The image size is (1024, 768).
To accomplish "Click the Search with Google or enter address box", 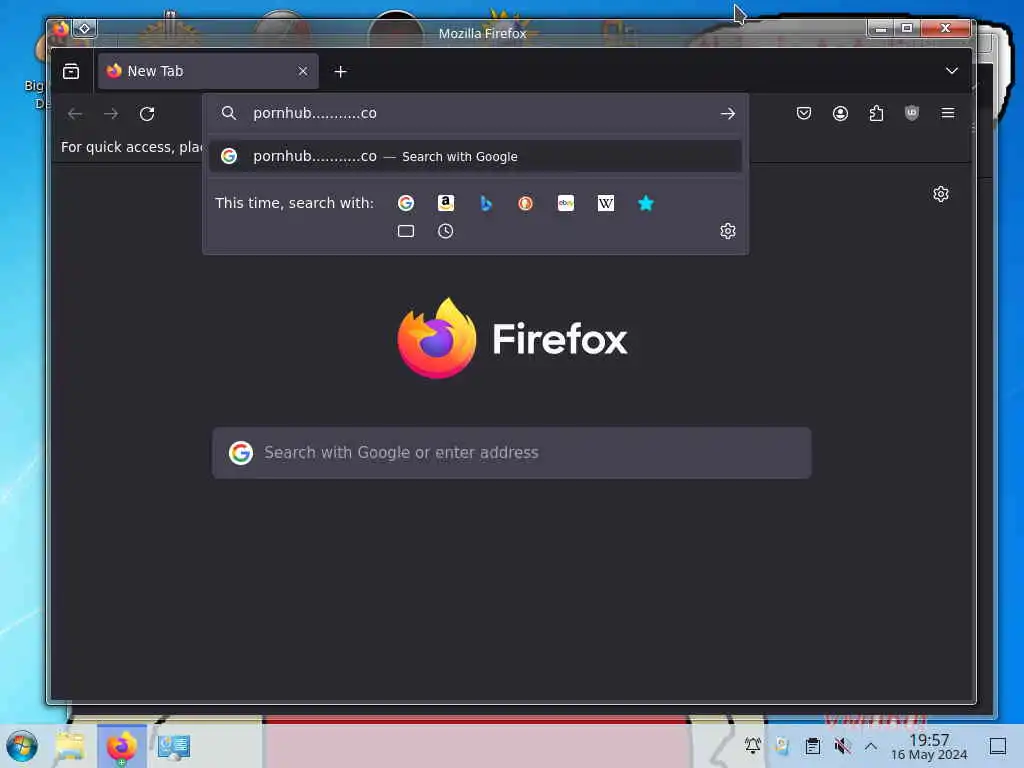I will [512, 453].
